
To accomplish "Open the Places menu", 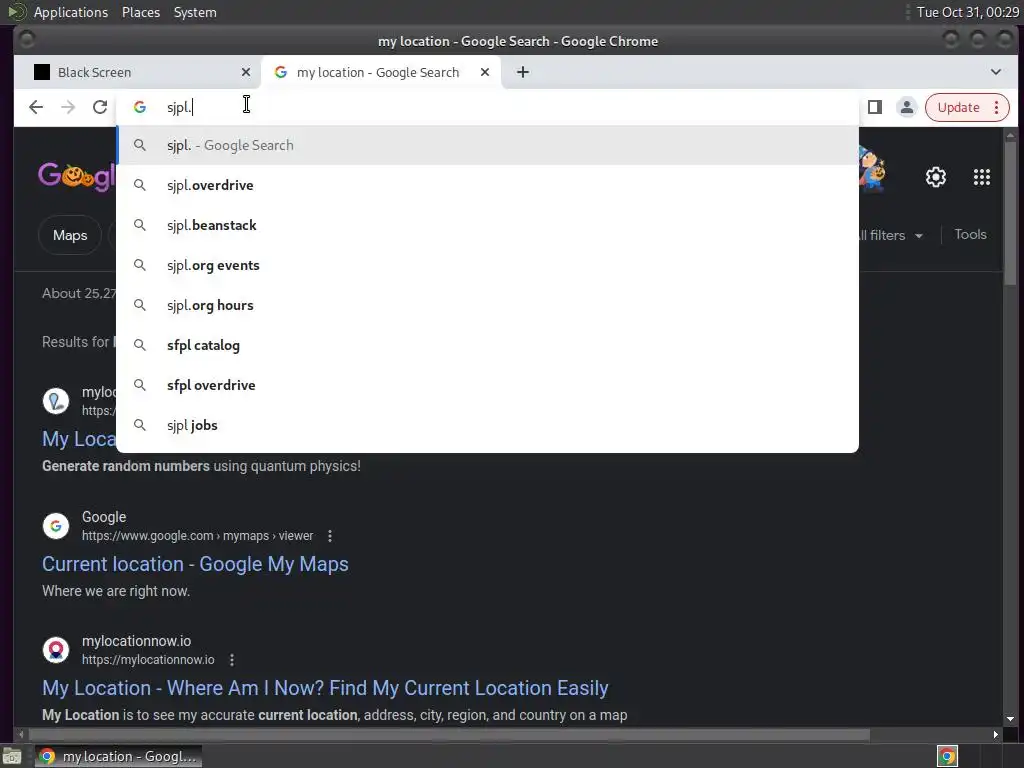I will coord(141,12).
